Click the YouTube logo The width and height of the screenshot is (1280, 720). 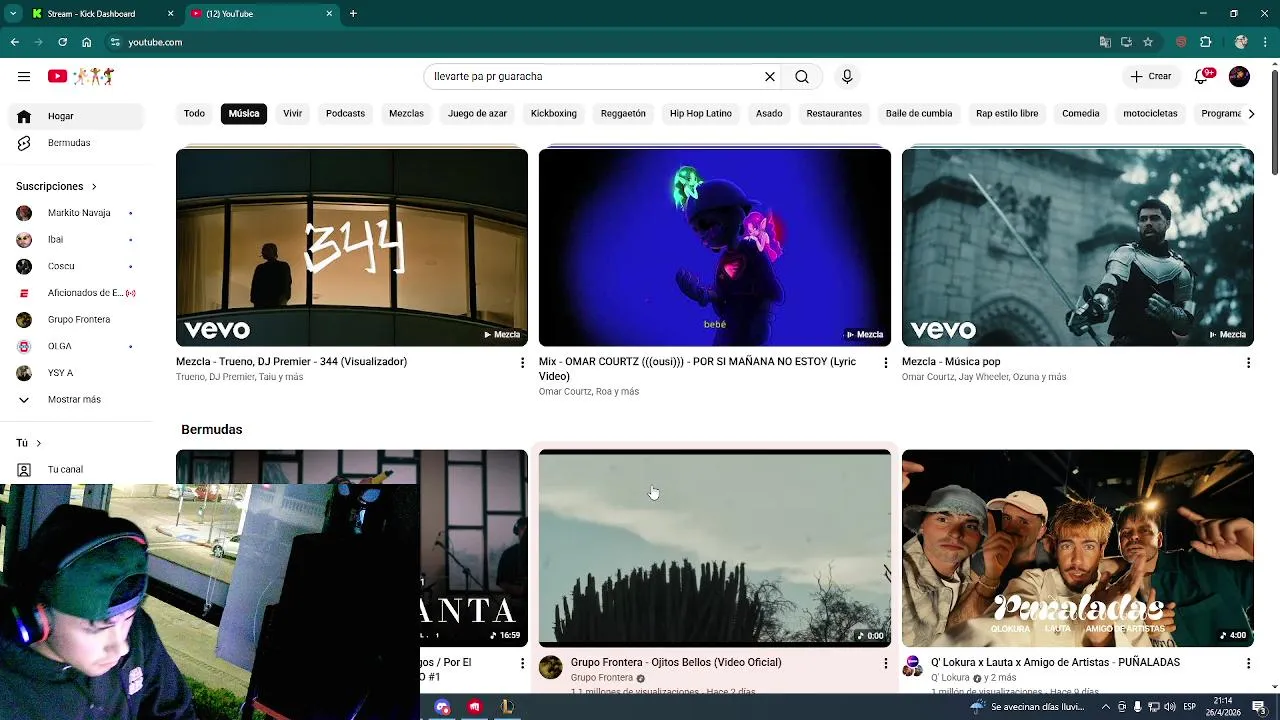pos(82,76)
